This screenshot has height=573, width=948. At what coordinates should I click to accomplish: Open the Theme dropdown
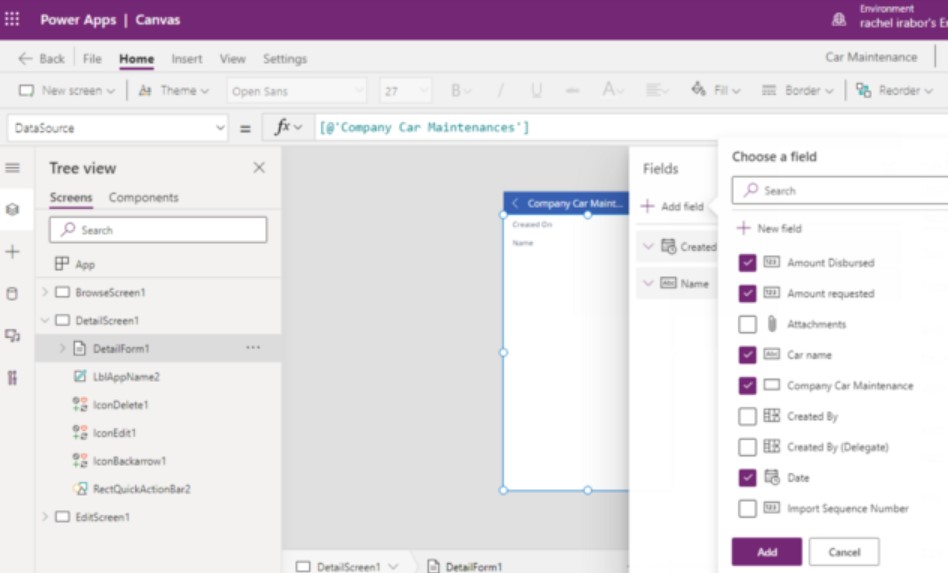(x=174, y=91)
